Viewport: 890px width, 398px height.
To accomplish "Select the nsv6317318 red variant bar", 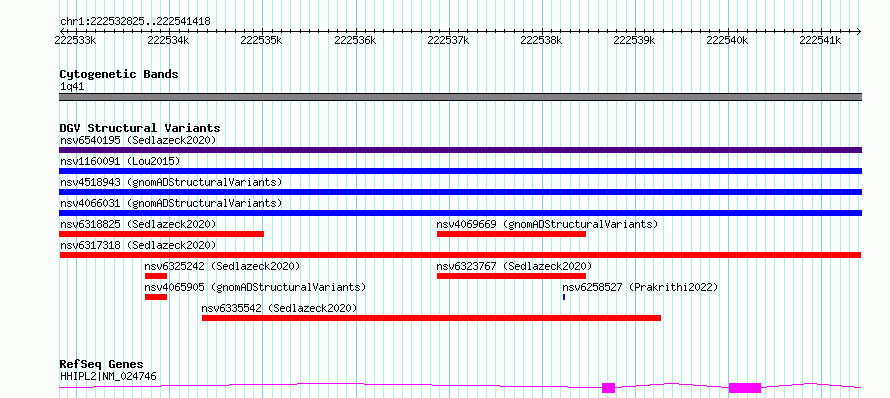I will pos(460,255).
